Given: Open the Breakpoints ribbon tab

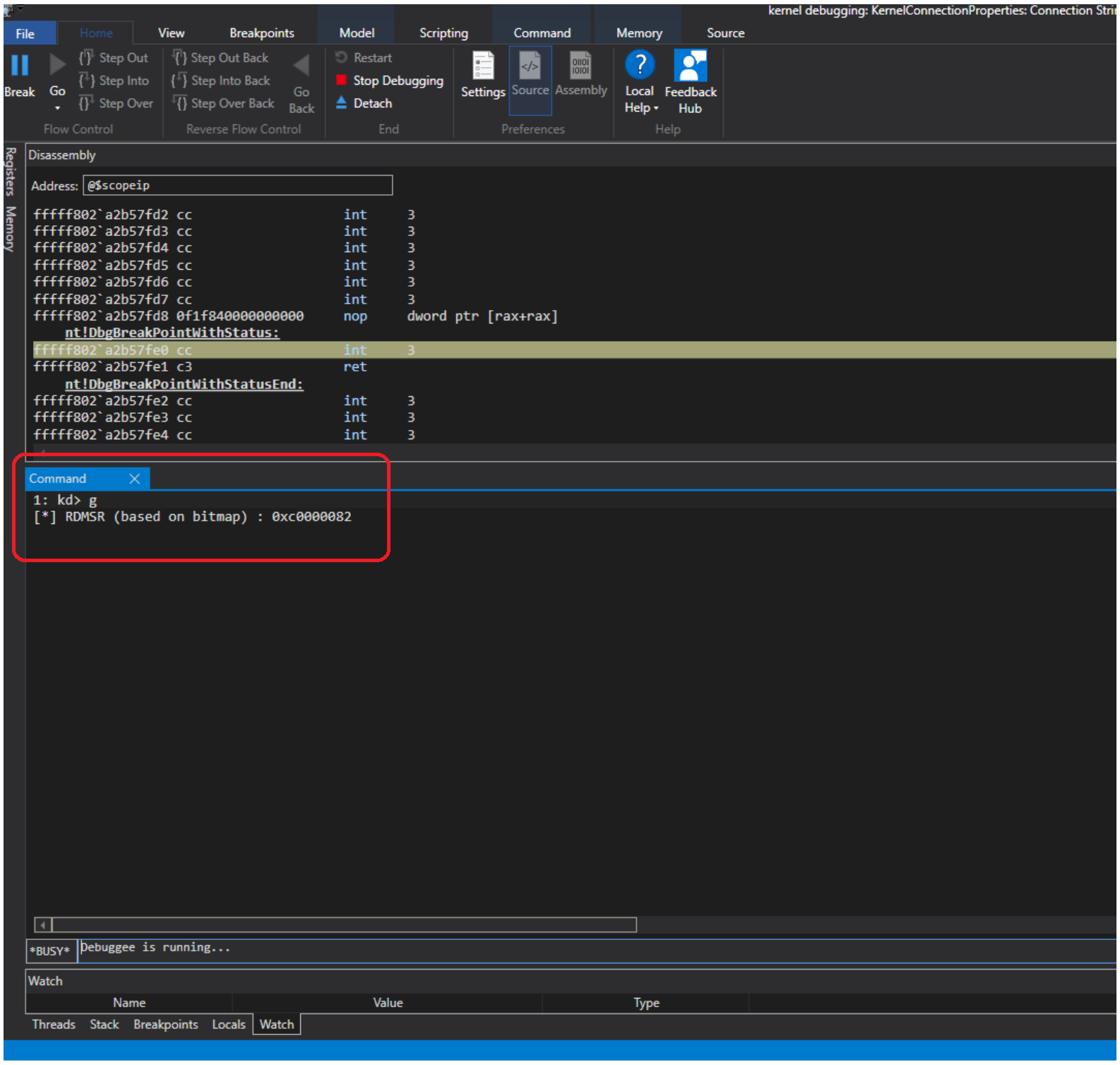Looking at the screenshot, I should (262, 33).
